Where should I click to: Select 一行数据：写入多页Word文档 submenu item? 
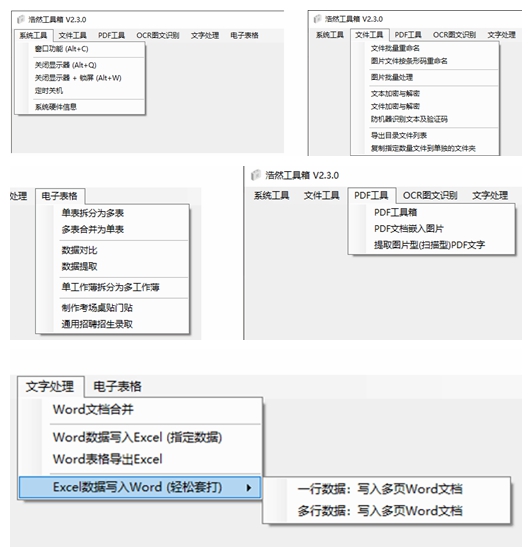(380, 489)
